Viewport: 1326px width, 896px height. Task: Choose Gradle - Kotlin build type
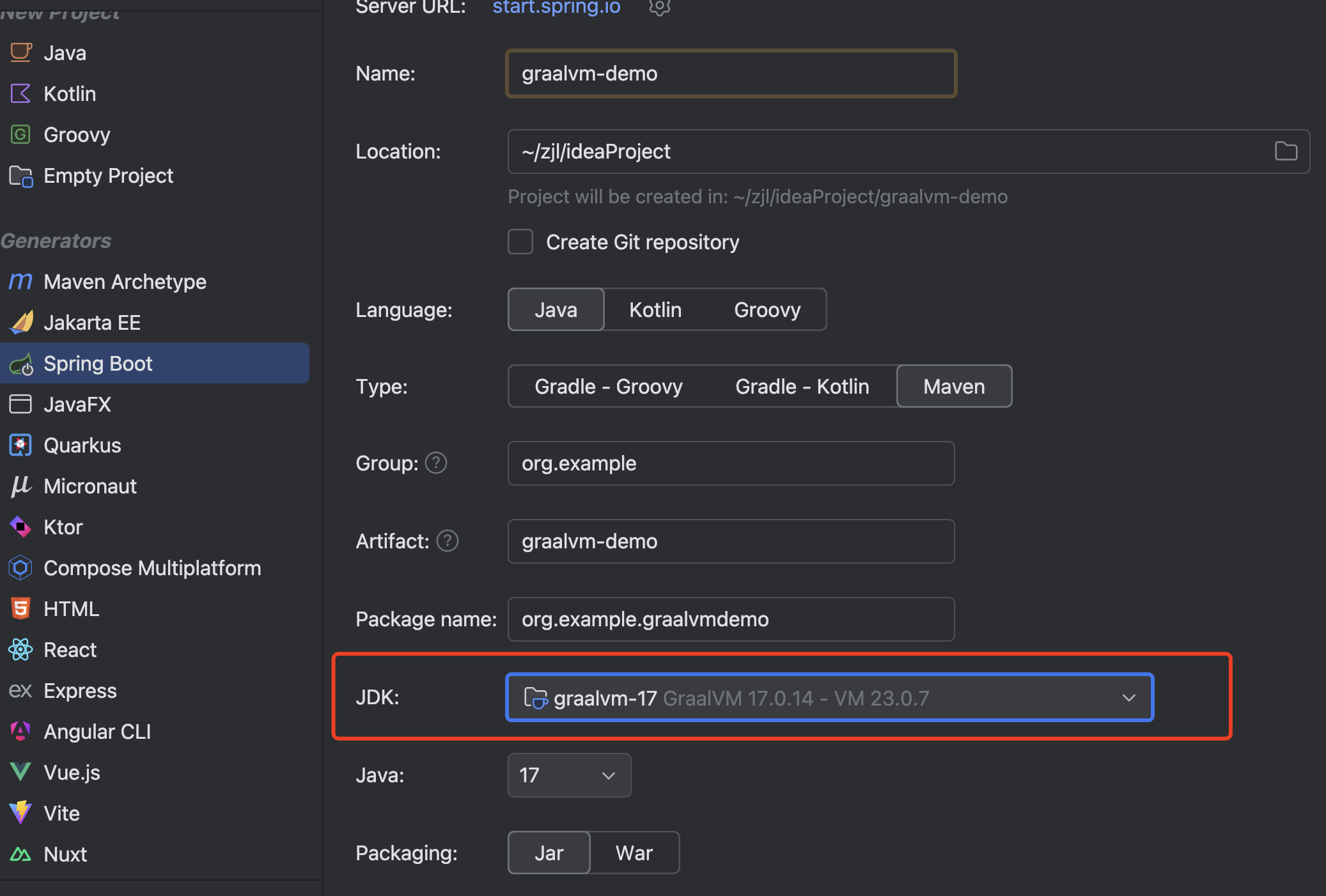coord(802,386)
